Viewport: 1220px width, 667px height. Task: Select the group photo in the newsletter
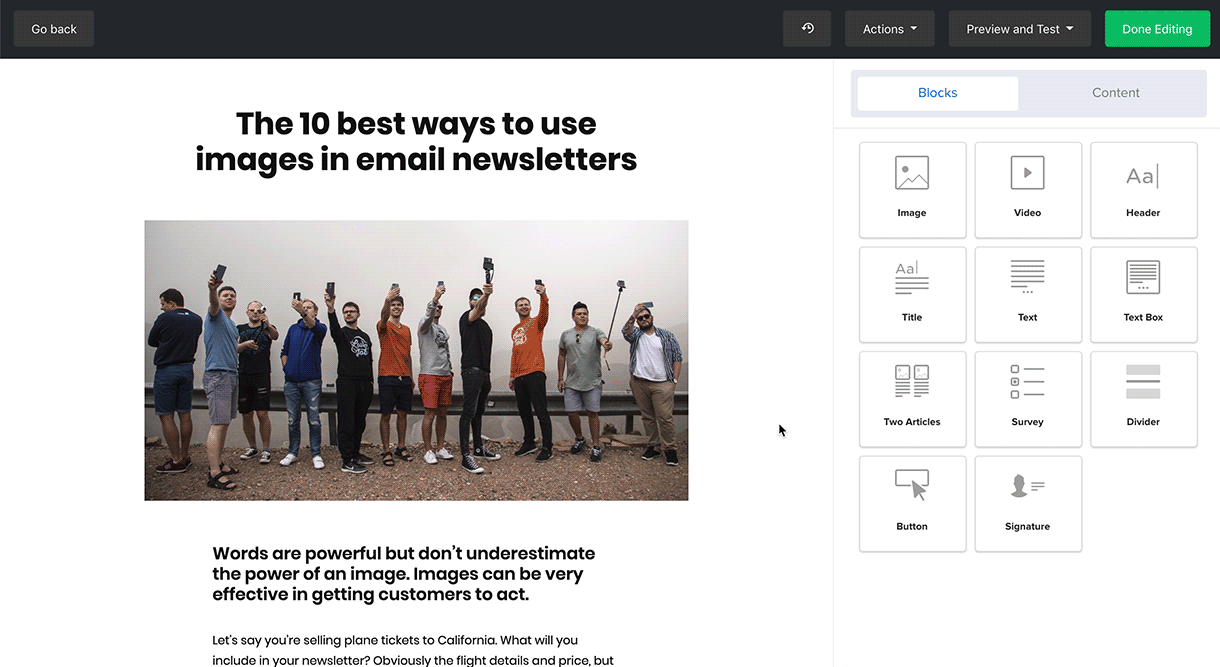pos(416,359)
